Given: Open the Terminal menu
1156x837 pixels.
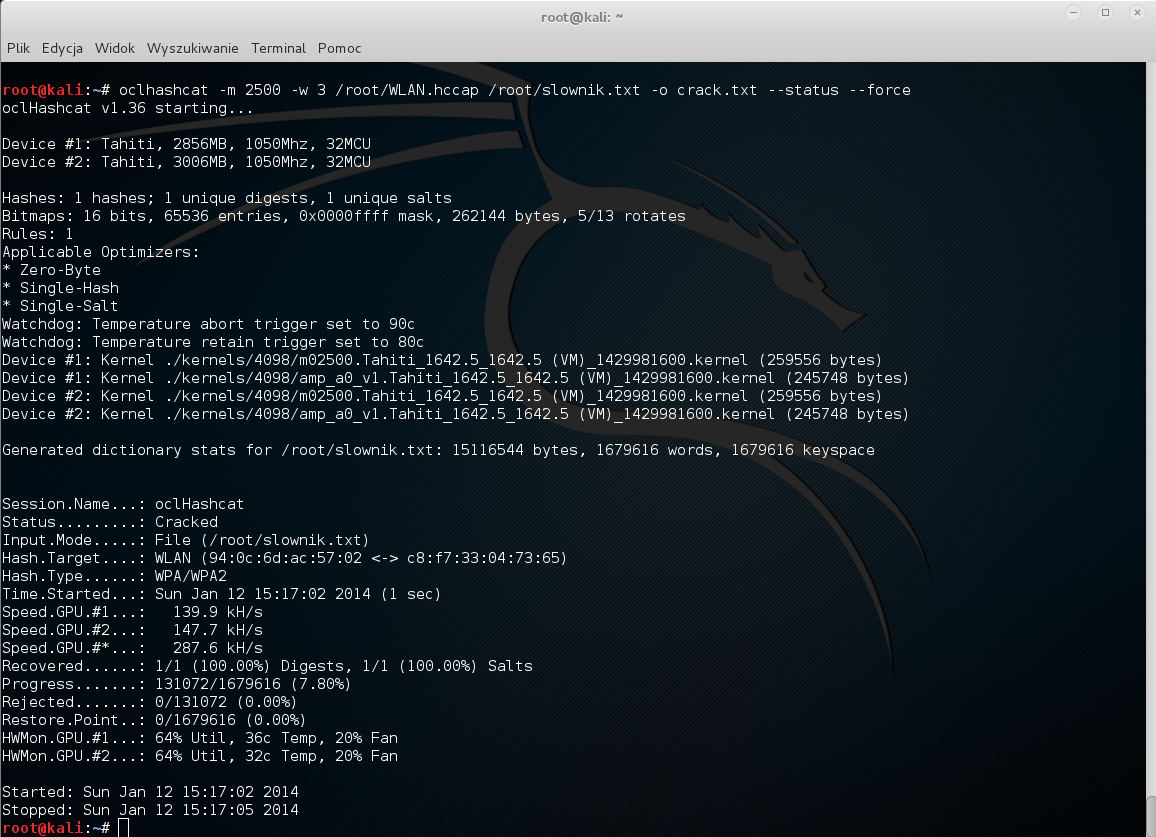Looking at the screenshot, I should (x=278, y=48).
